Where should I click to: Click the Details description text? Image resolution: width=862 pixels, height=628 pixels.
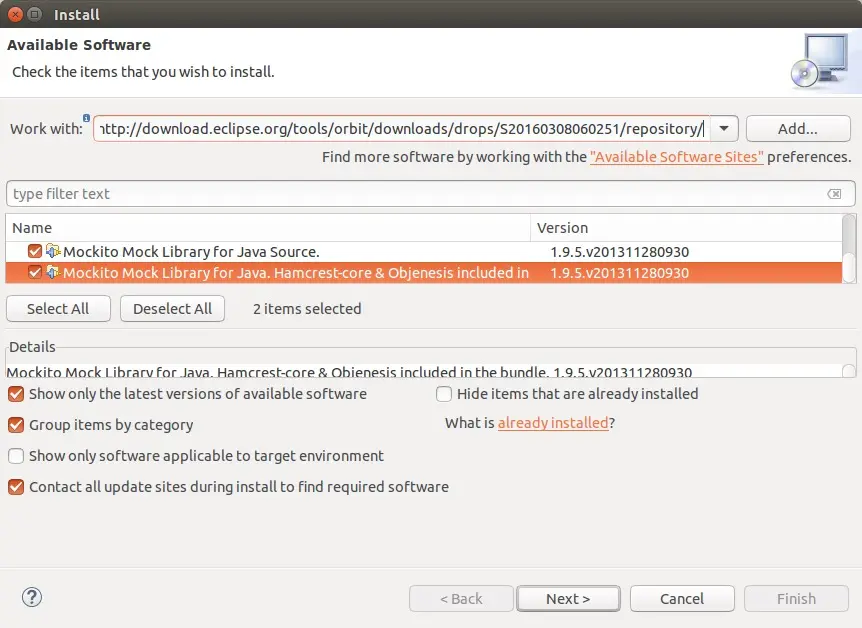click(x=349, y=371)
